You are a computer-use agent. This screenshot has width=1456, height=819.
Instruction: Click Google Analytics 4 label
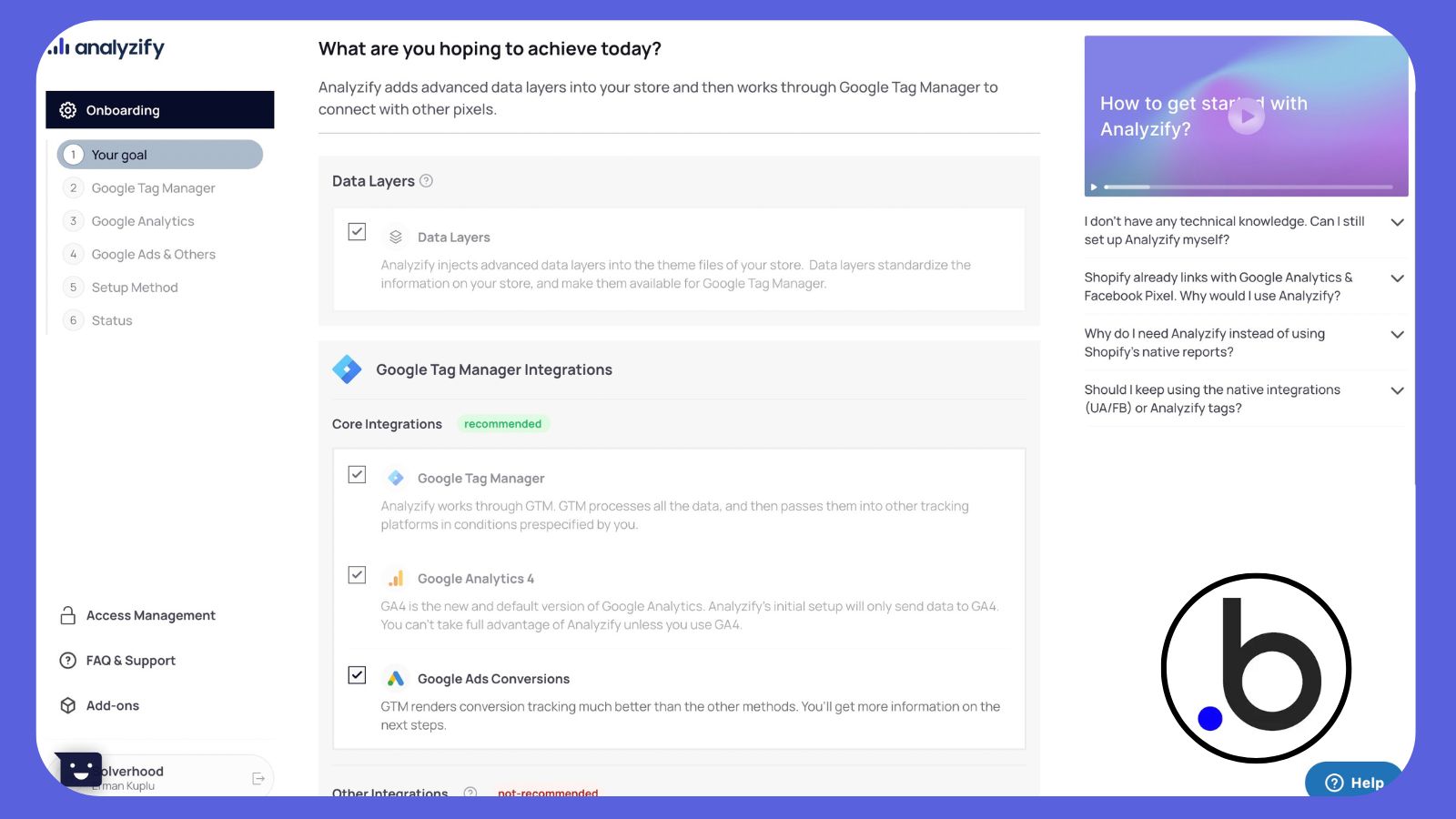click(x=476, y=579)
